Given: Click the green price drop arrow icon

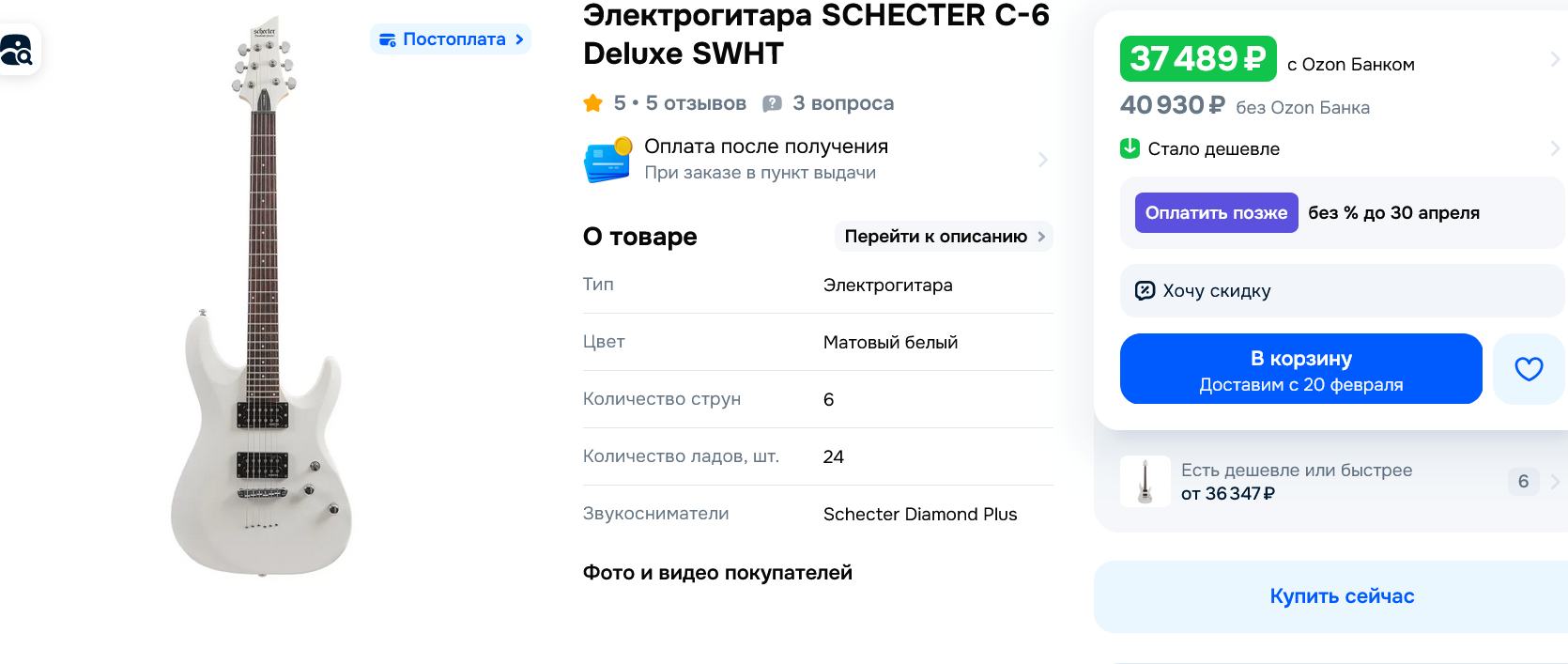Looking at the screenshot, I should point(1130,148).
